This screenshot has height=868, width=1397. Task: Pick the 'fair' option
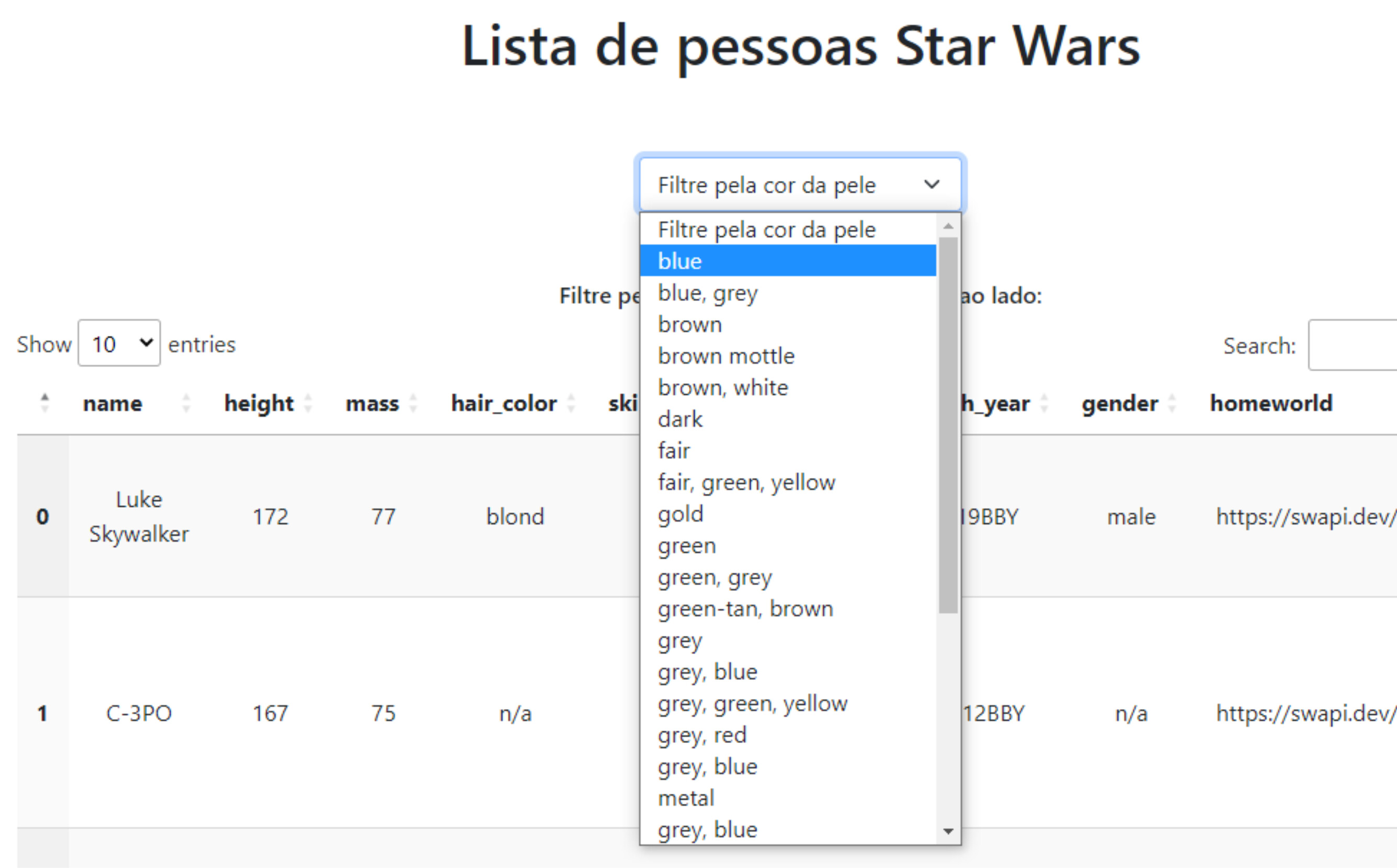(788, 451)
